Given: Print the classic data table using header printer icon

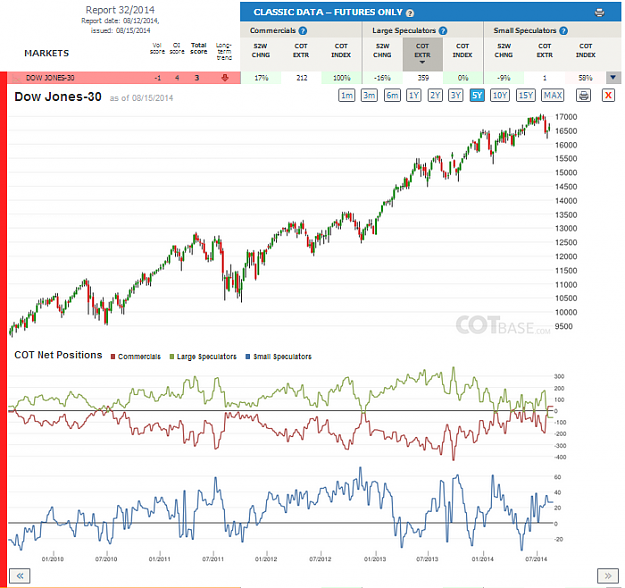Looking at the screenshot, I should pos(599,13).
